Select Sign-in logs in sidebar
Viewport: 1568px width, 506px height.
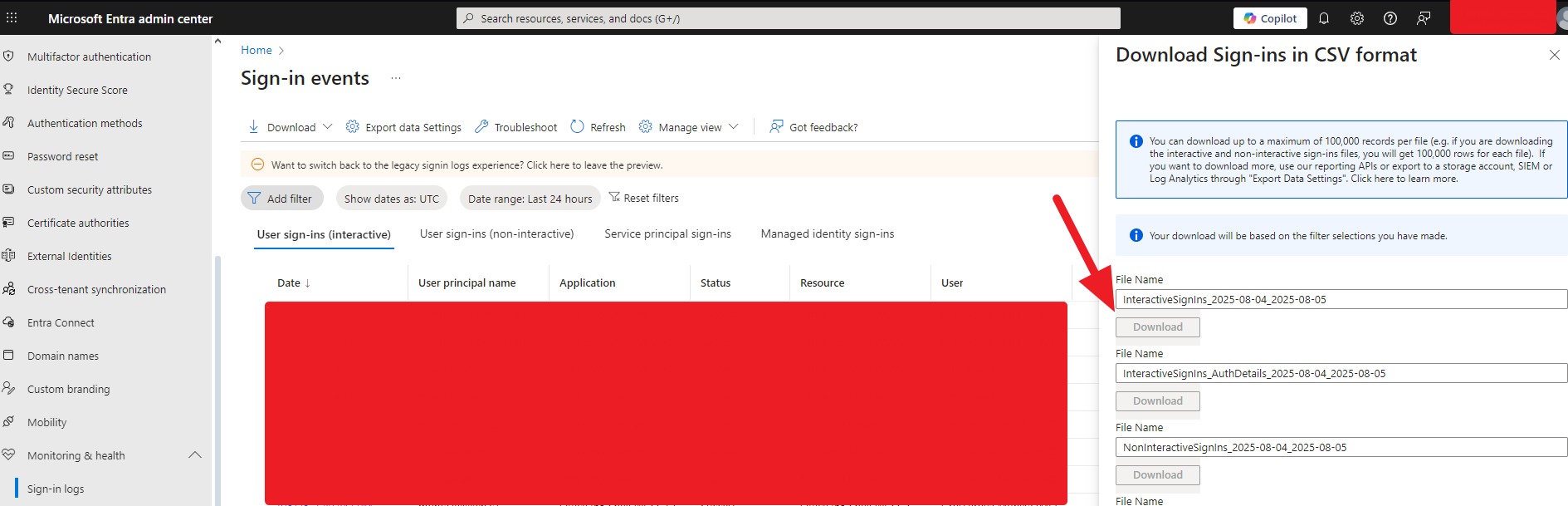[56, 489]
